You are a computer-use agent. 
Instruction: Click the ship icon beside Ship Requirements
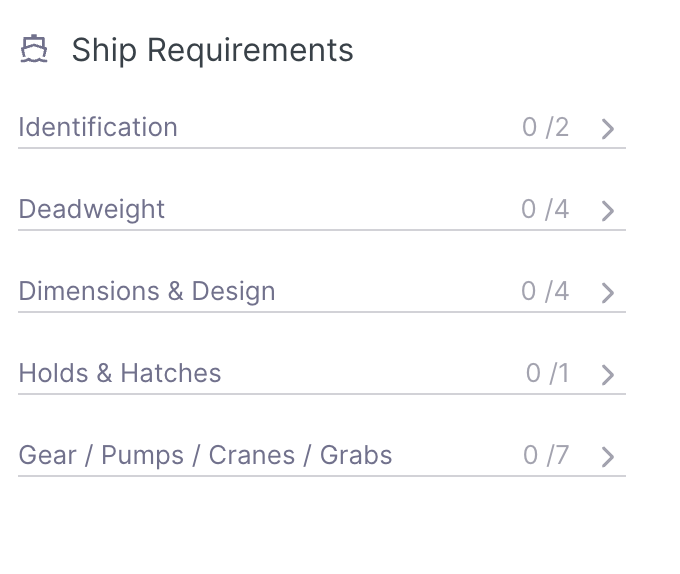click(x=35, y=50)
